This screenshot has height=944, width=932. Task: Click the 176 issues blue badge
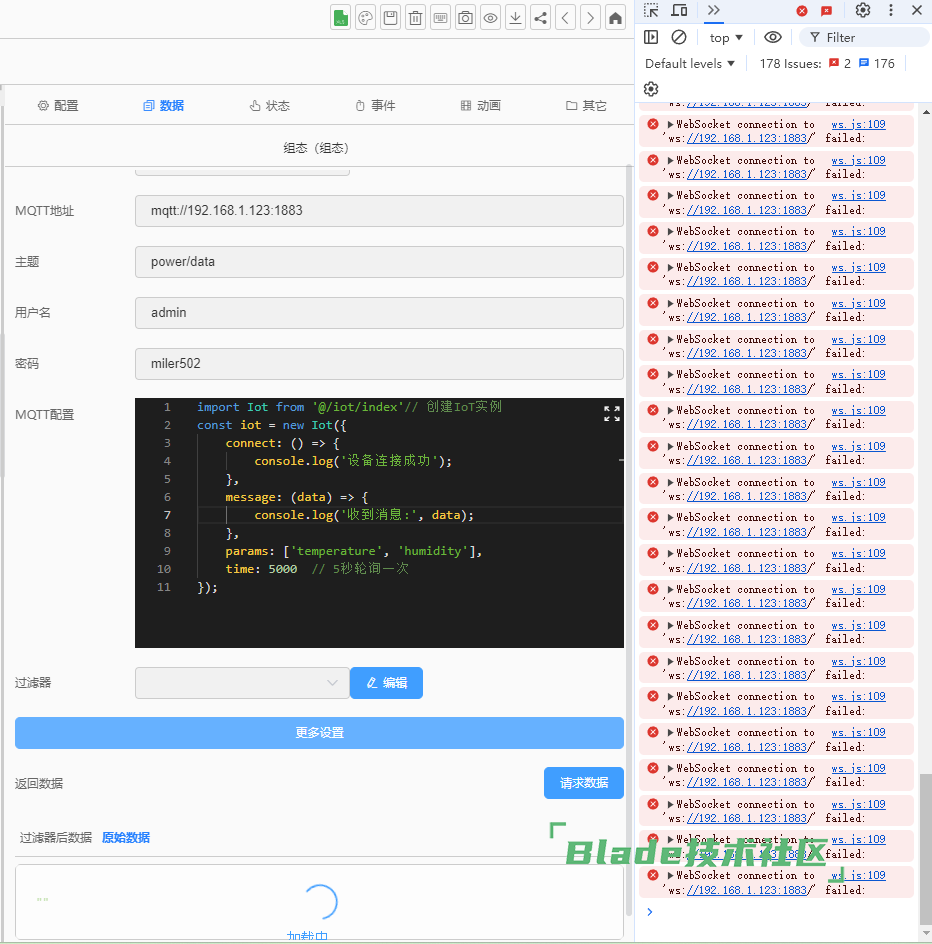tap(877, 64)
